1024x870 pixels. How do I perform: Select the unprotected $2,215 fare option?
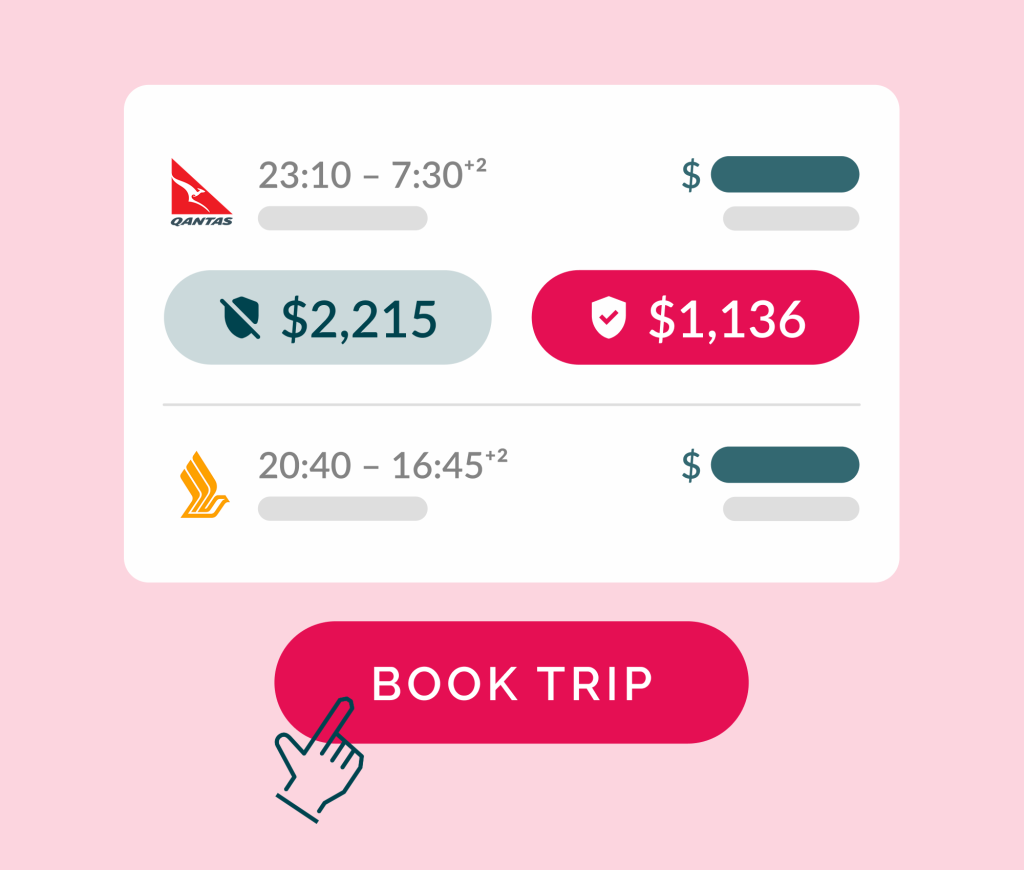pos(327,317)
